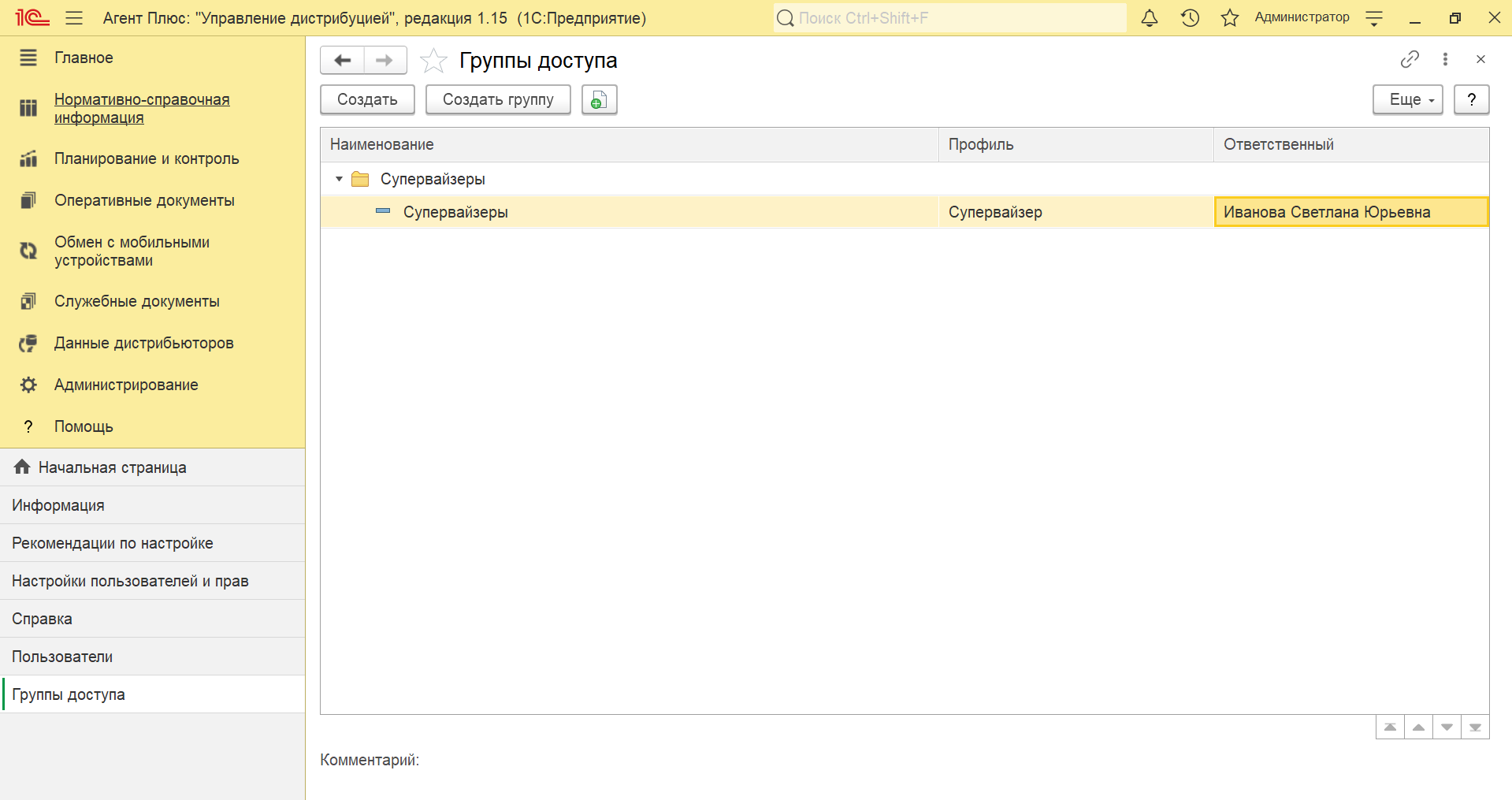The height and width of the screenshot is (800, 1512).
Task: Open the history clock icon
Action: (x=1190, y=17)
